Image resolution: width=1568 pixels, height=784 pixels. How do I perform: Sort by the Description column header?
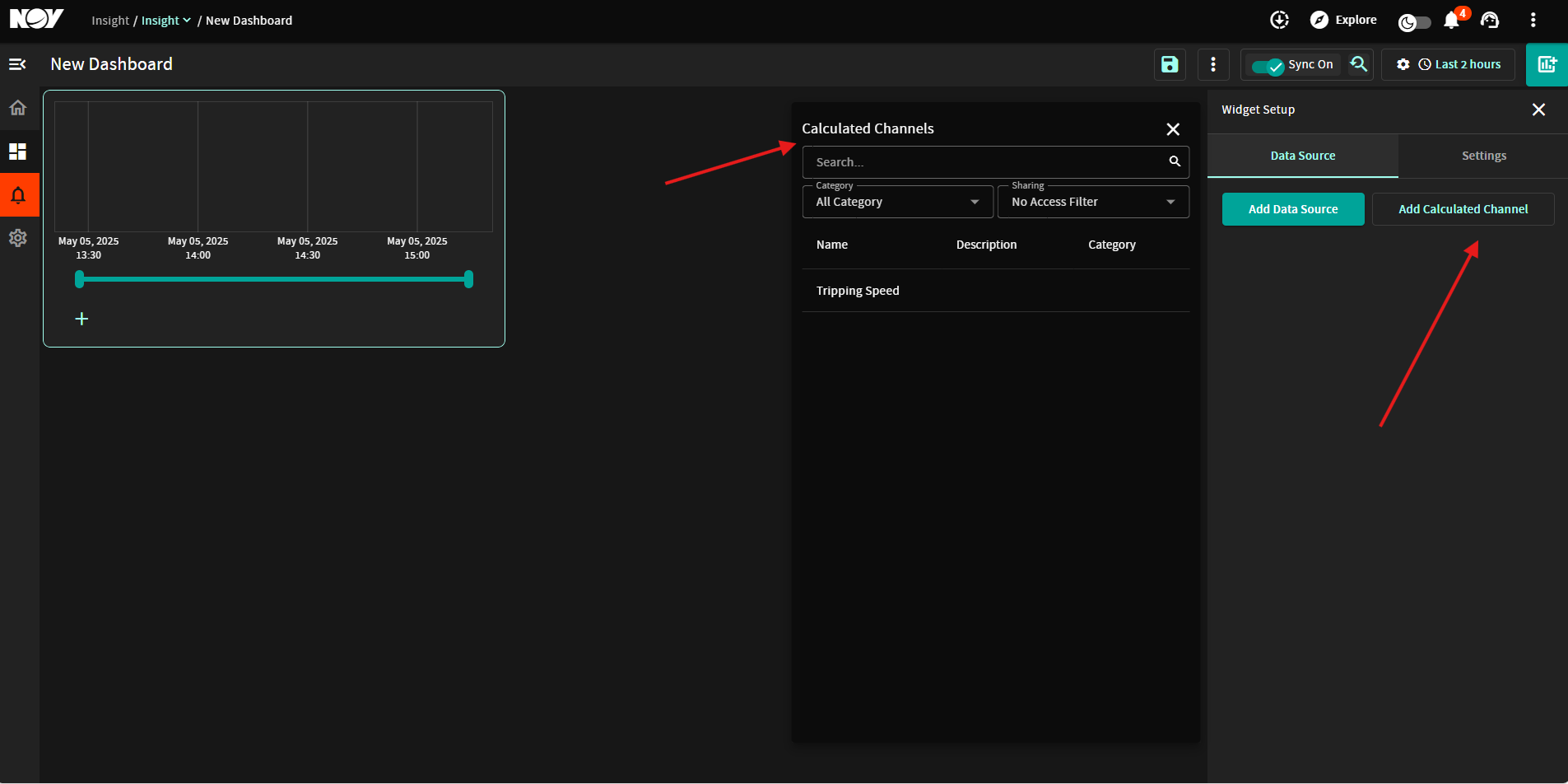click(986, 245)
